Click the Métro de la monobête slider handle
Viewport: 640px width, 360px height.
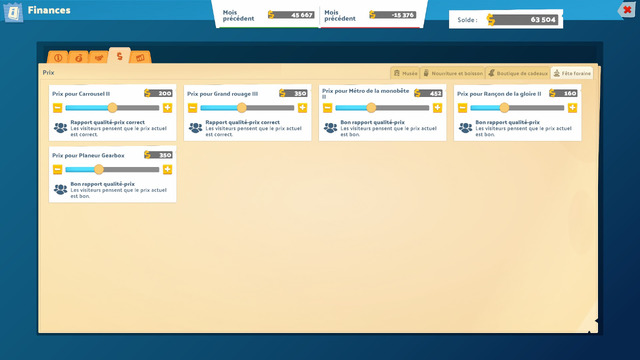tap(371, 108)
